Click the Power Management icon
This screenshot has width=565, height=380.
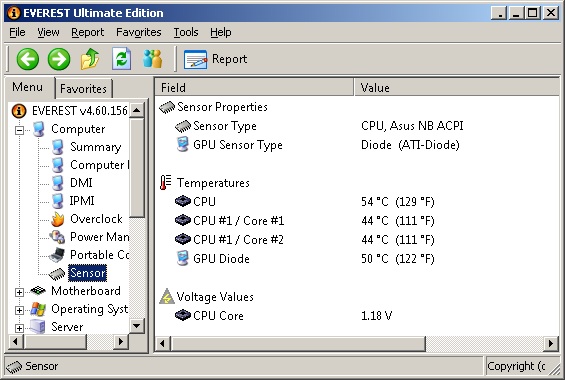click(57, 237)
